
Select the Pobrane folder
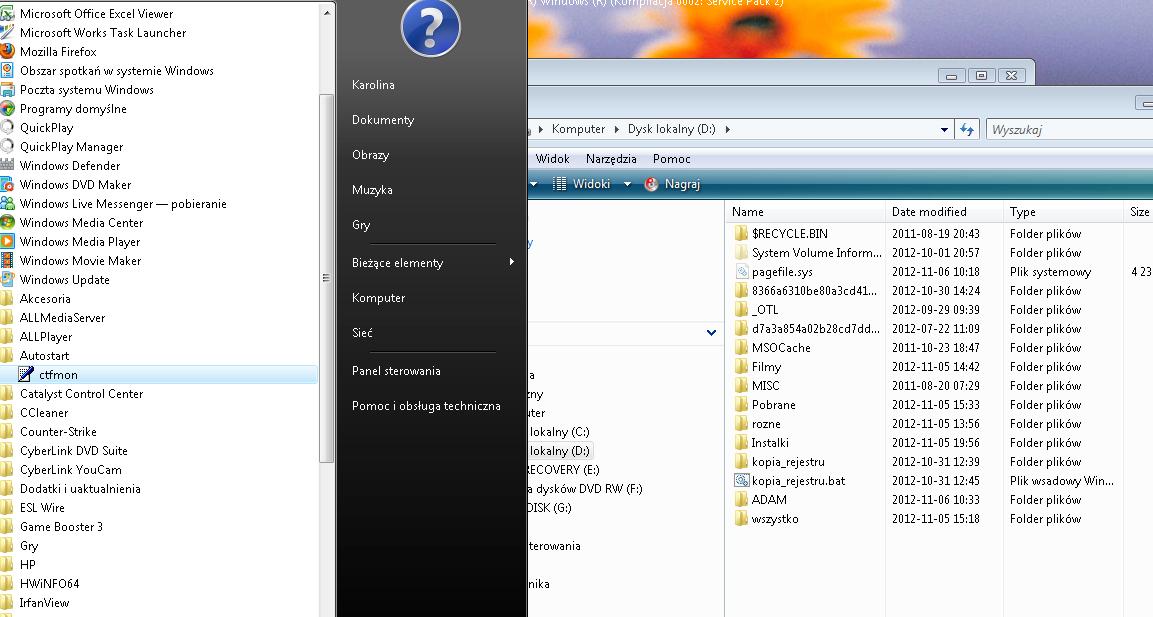point(774,404)
